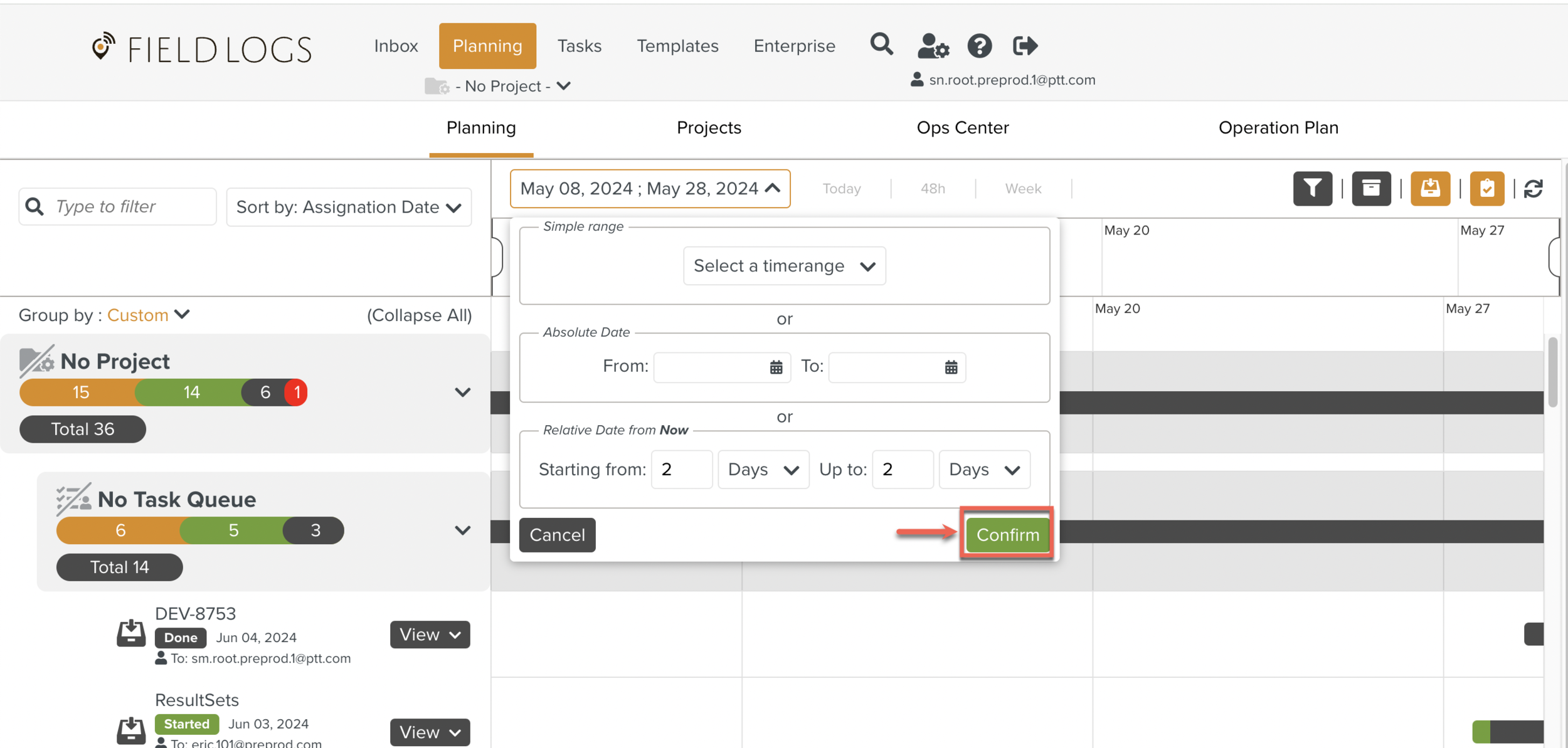Open the From date calendar icon
The image size is (1568, 748).
(776, 367)
